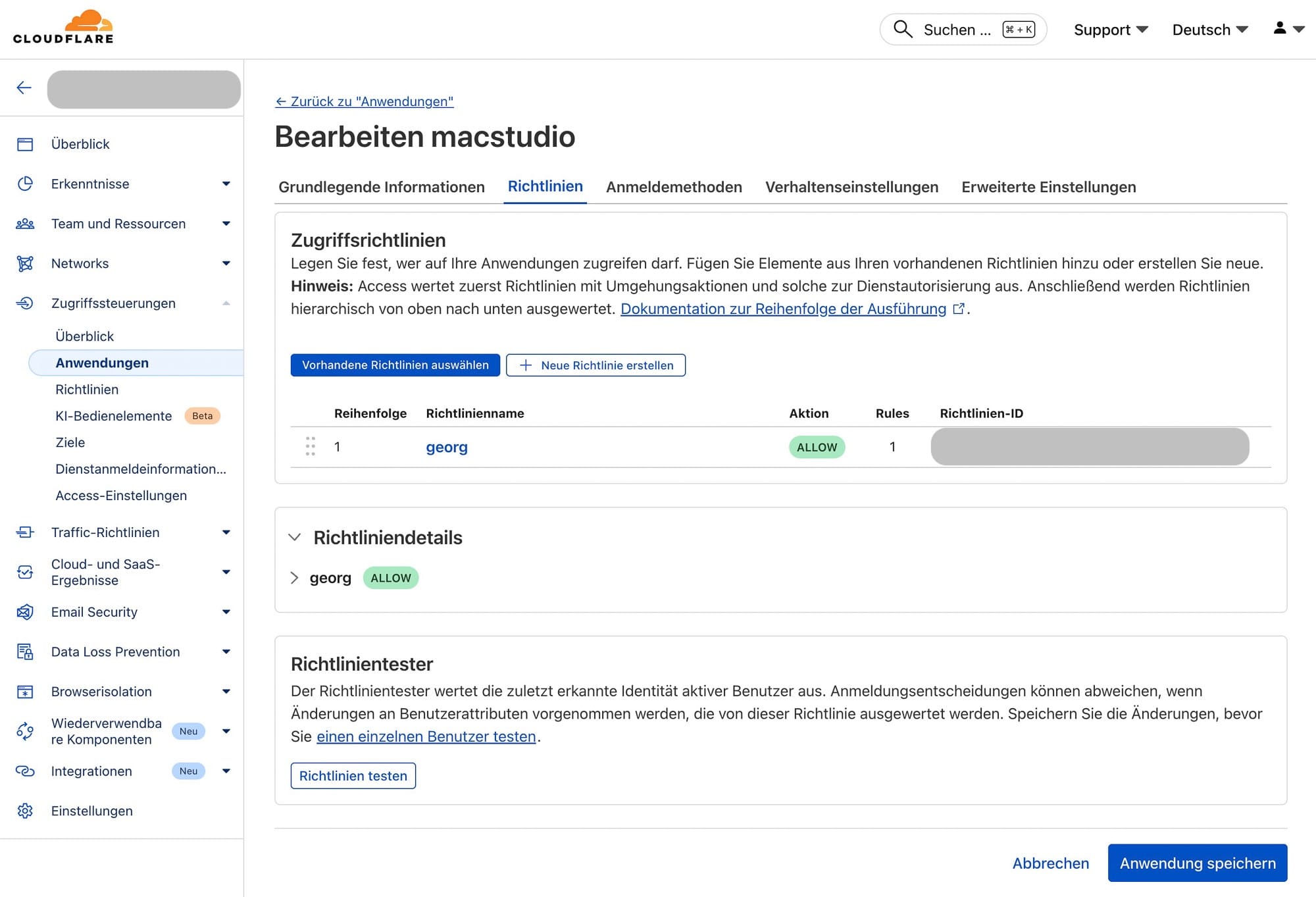
Task: Click the Suchen search field
Action: [x=955, y=30]
